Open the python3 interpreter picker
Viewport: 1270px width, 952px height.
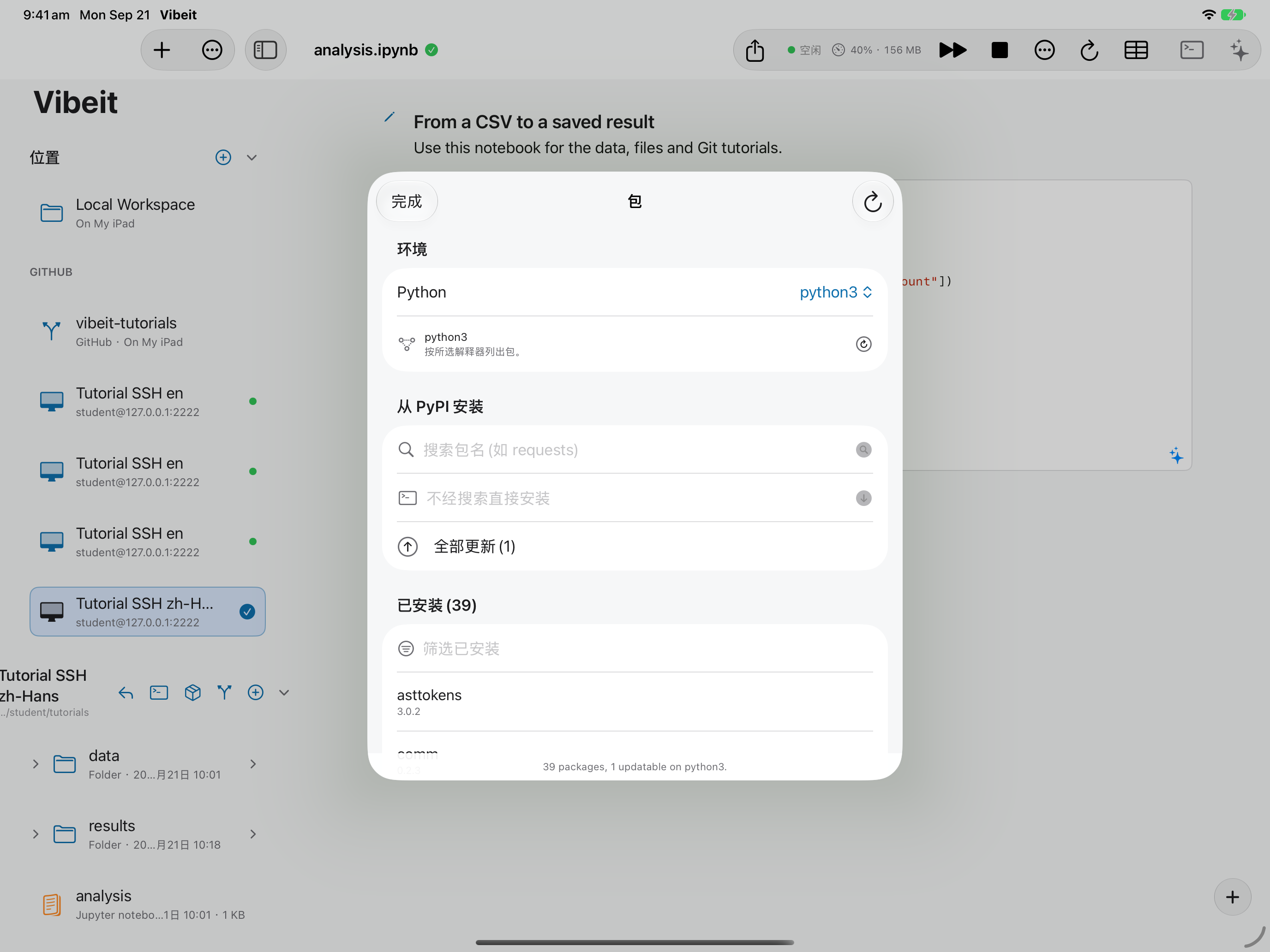835,292
